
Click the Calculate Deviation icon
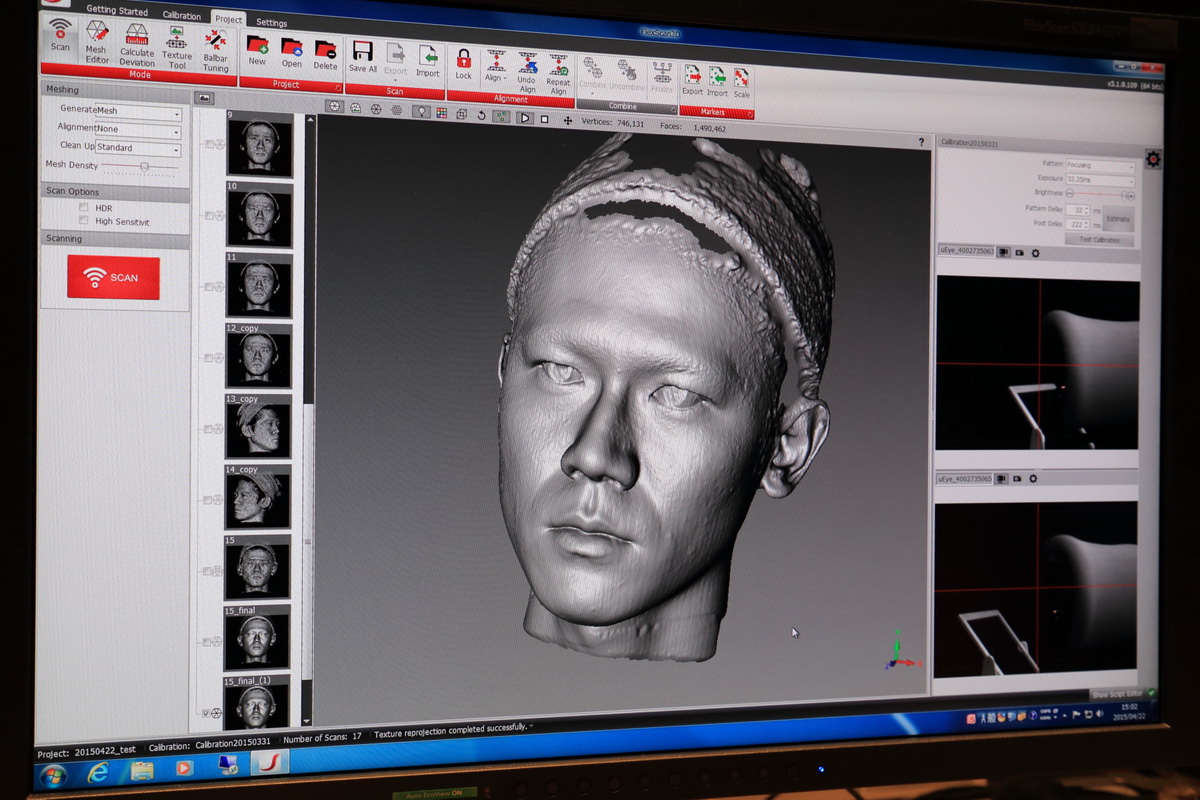(137, 42)
